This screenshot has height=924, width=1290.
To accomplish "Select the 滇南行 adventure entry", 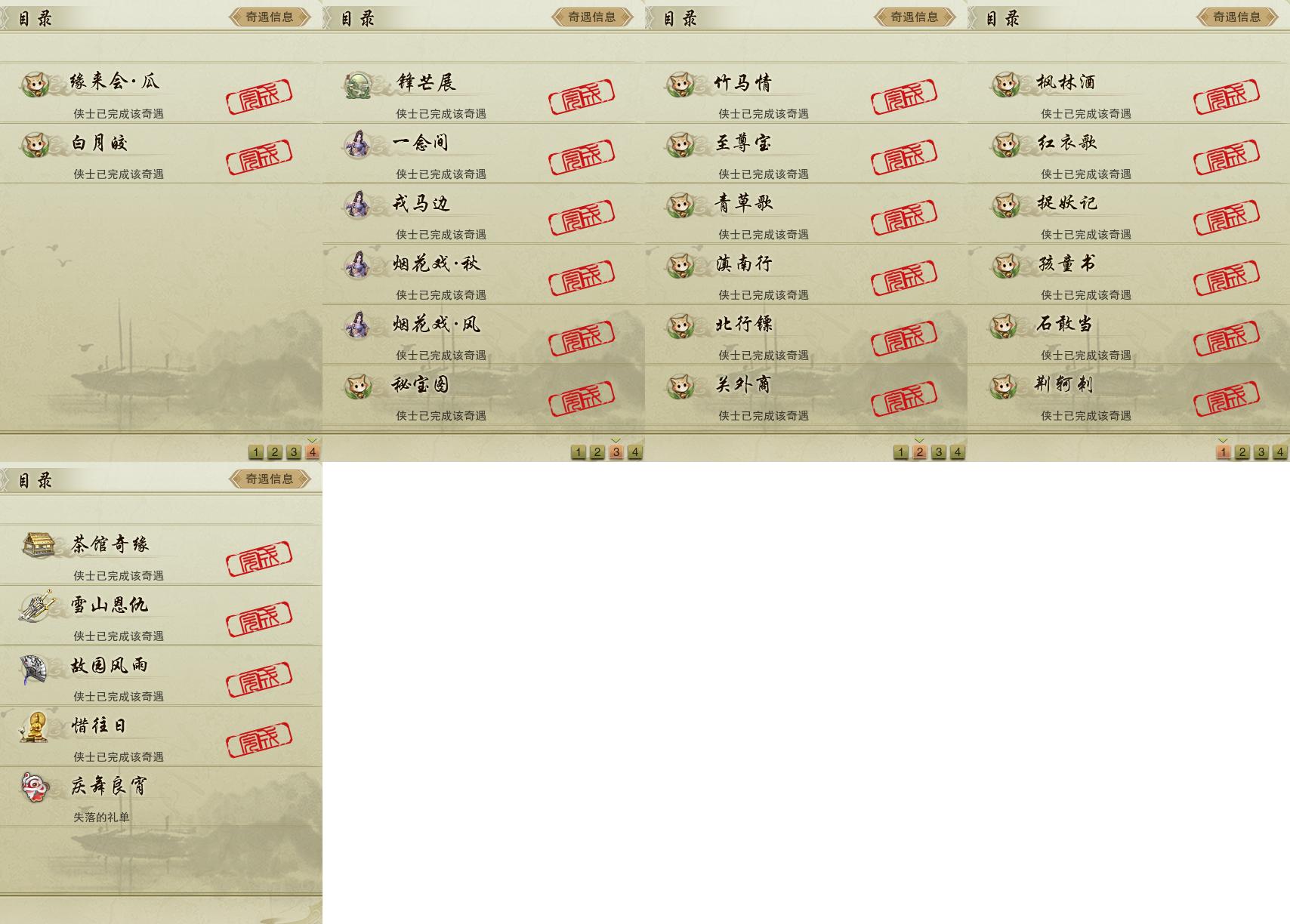I will 806,274.
